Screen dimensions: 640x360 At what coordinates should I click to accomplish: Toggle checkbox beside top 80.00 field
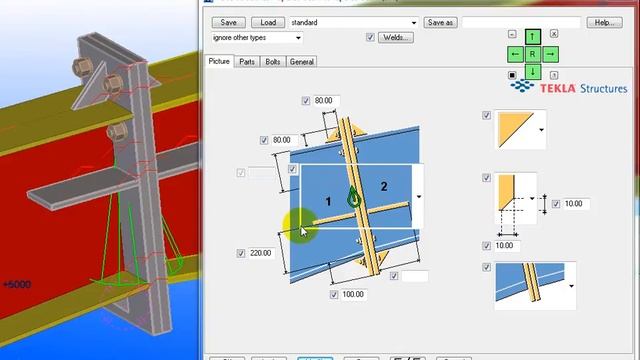coord(306,101)
